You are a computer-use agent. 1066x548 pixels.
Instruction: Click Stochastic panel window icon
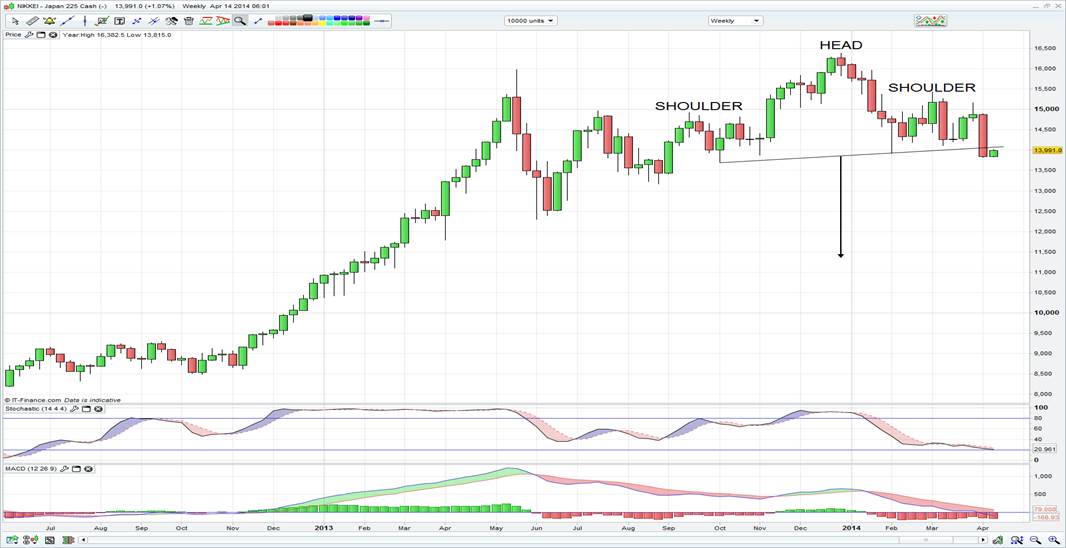click(87, 409)
